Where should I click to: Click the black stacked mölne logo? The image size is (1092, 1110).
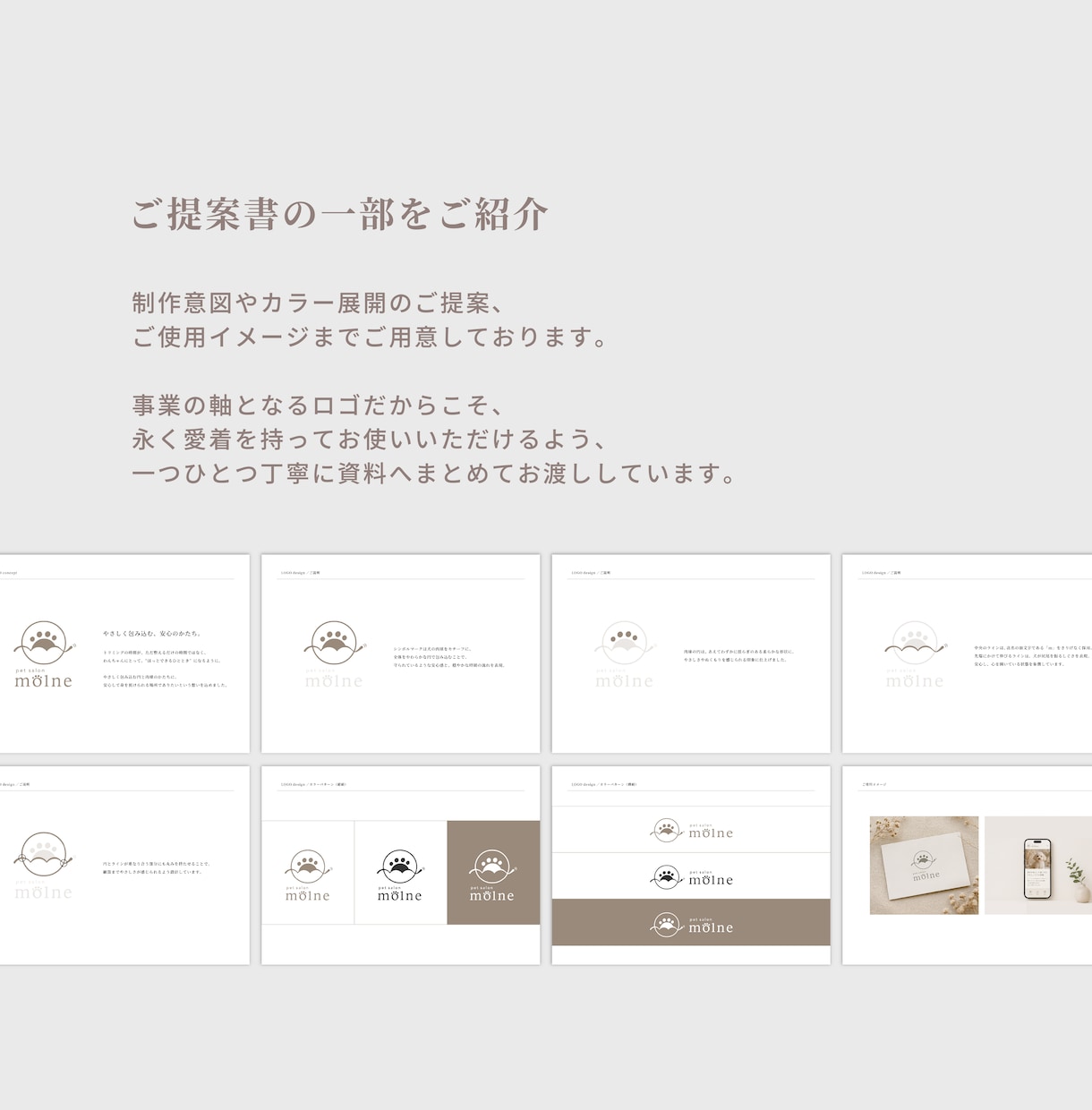(400, 875)
